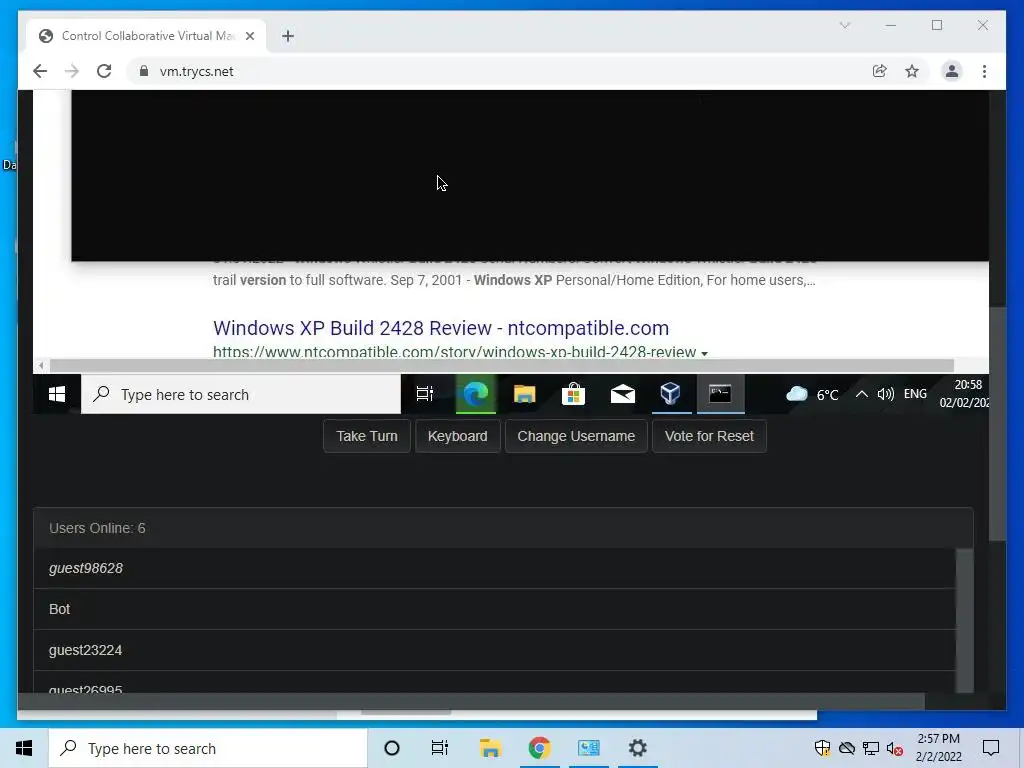Click the vm.trycs.net address bar

(503, 71)
